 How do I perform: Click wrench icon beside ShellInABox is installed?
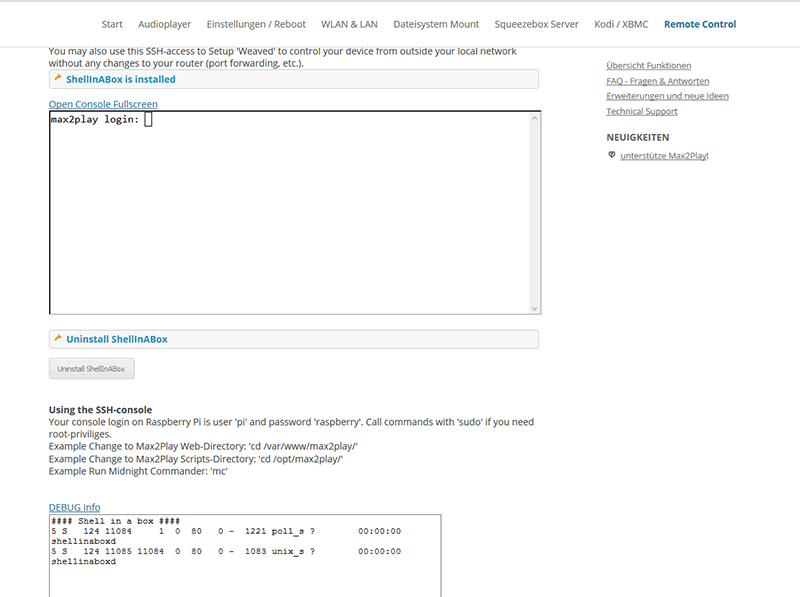coord(58,78)
